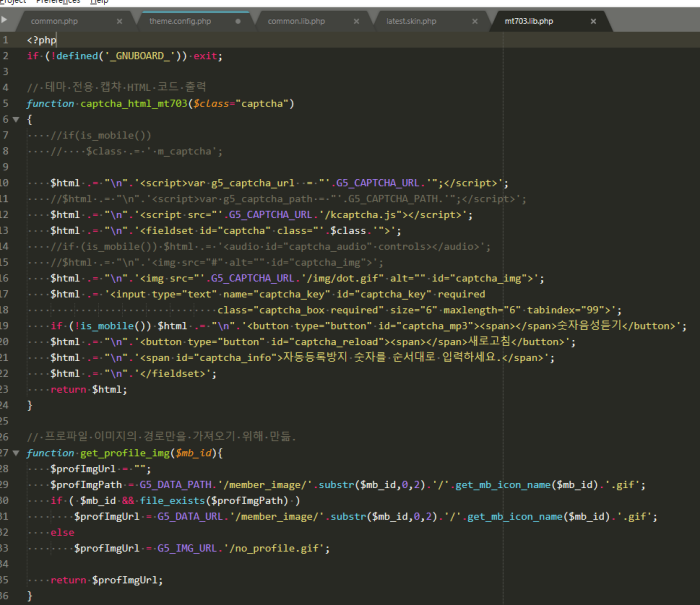Click line number 1 in the gutter

[x=6, y=39]
